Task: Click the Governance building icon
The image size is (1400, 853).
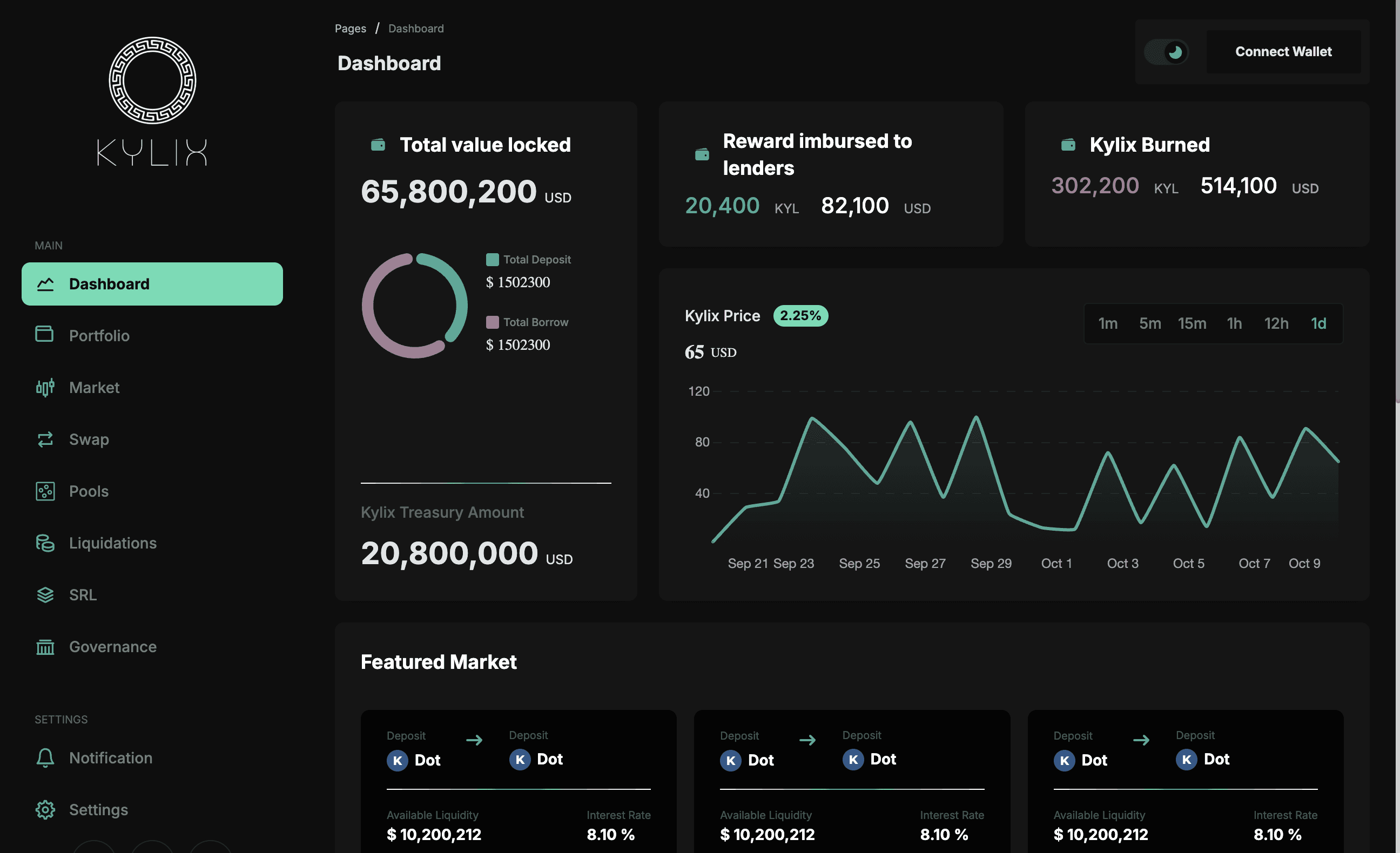Action: (45, 647)
